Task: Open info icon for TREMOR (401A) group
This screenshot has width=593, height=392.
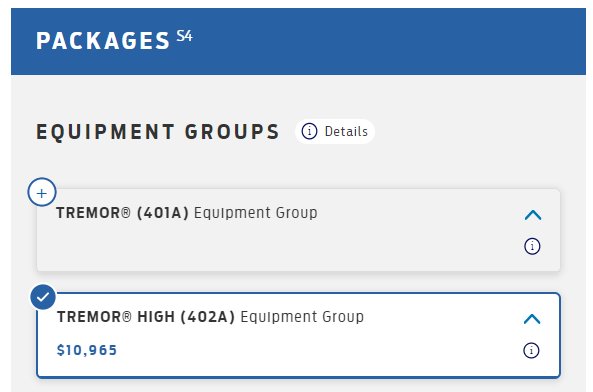Action: [x=532, y=246]
